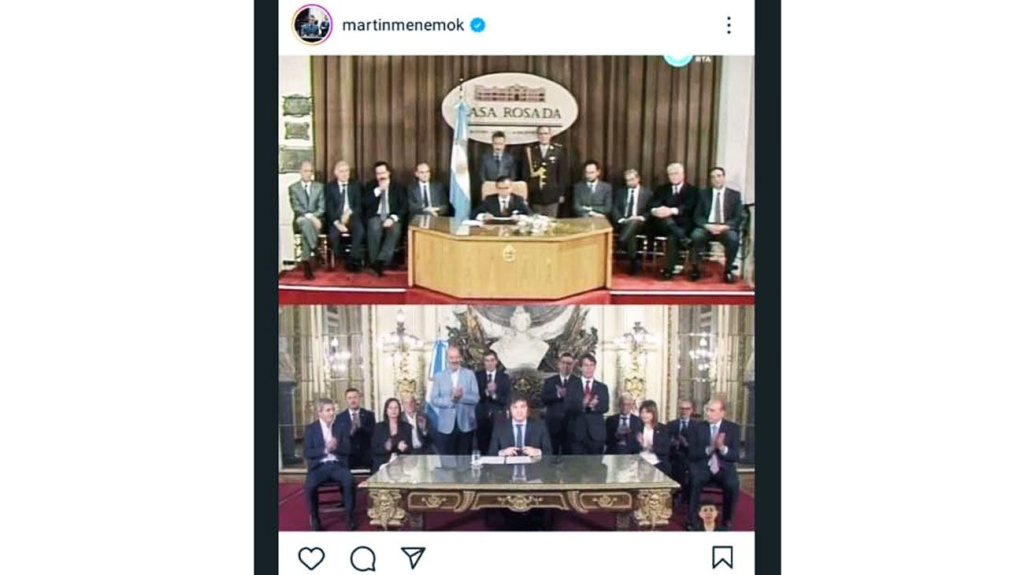Screen dimensions: 1024x575
Task: Save the post with the bookmark icon
Action: pyautogui.click(x=722, y=557)
